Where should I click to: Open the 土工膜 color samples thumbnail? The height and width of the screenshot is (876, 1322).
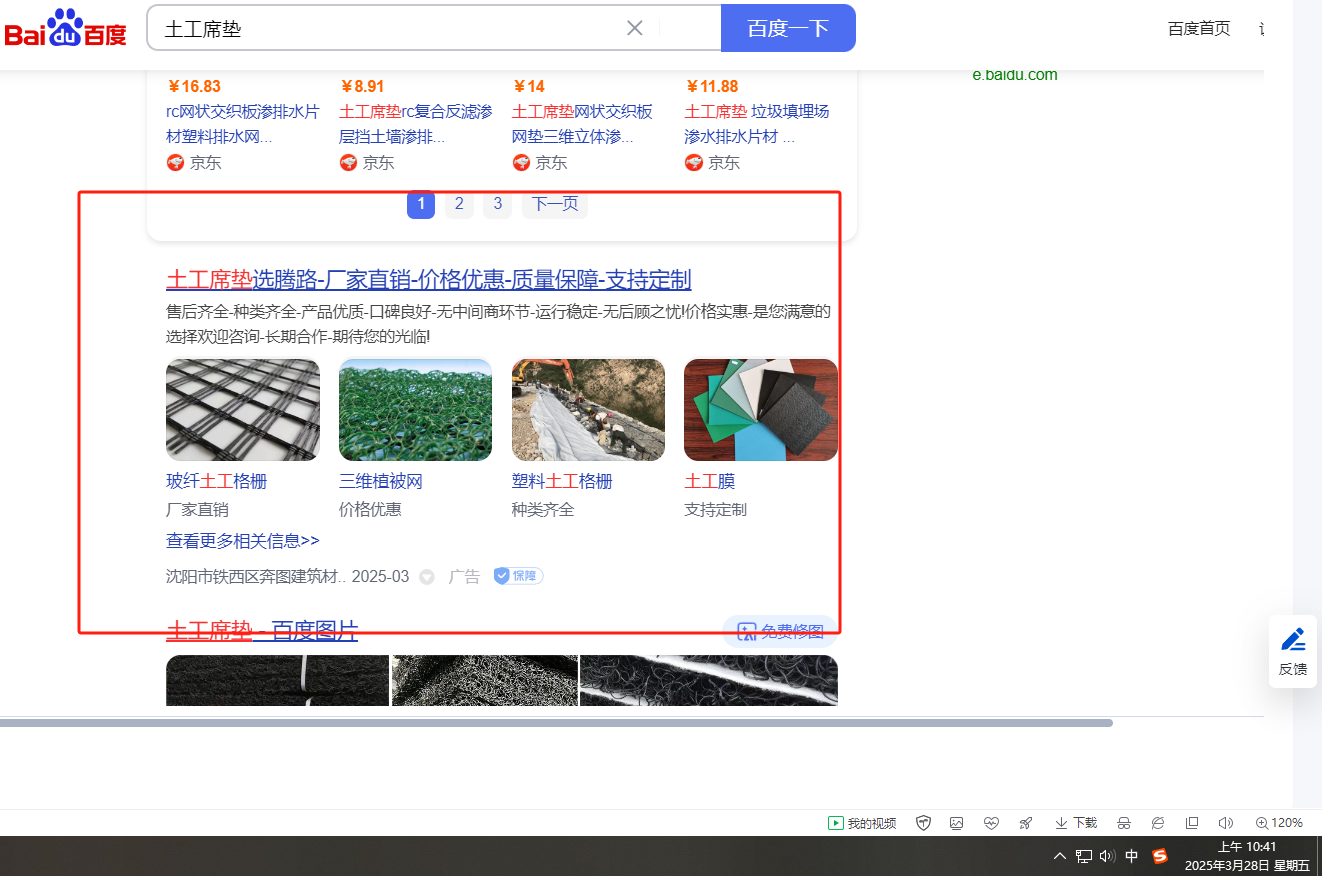coord(761,410)
